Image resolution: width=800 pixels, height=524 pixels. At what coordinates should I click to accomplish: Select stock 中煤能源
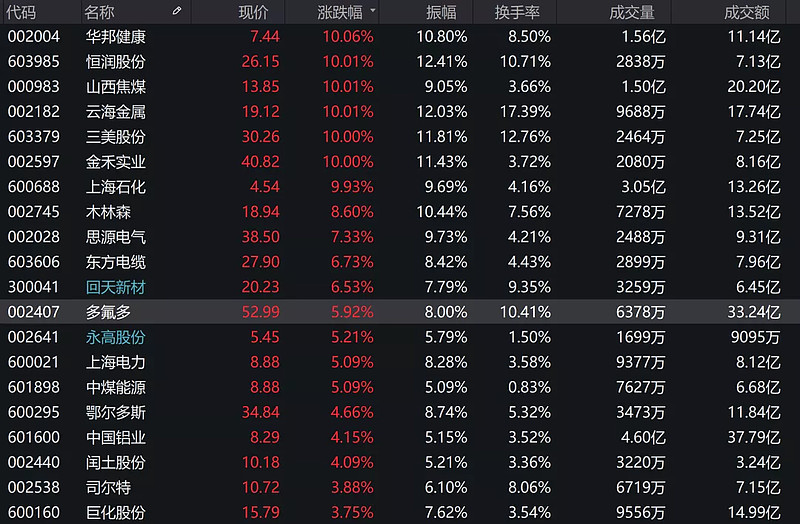click(x=115, y=387)
